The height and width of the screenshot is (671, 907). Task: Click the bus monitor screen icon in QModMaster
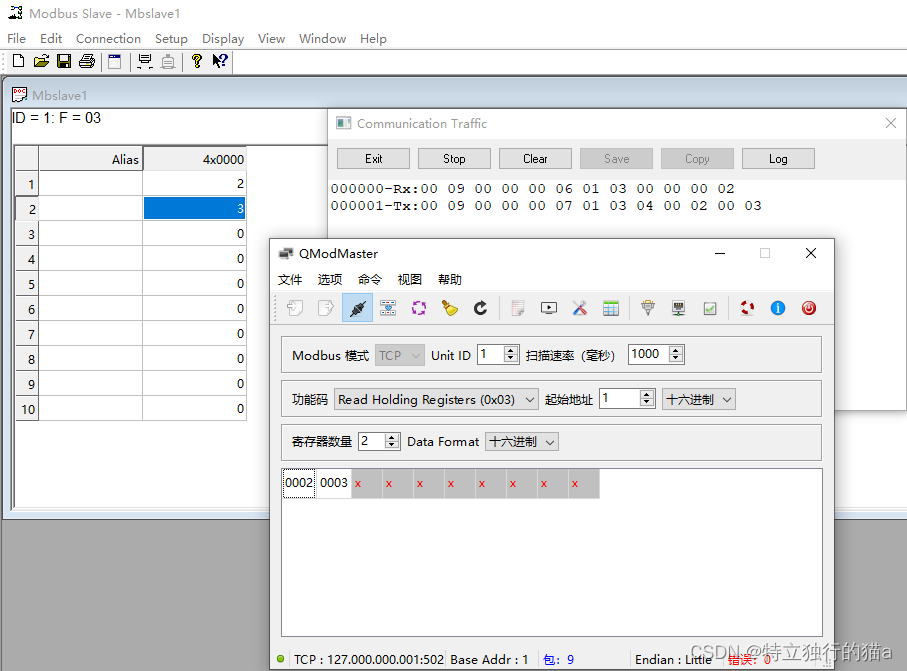pos(548,308)
